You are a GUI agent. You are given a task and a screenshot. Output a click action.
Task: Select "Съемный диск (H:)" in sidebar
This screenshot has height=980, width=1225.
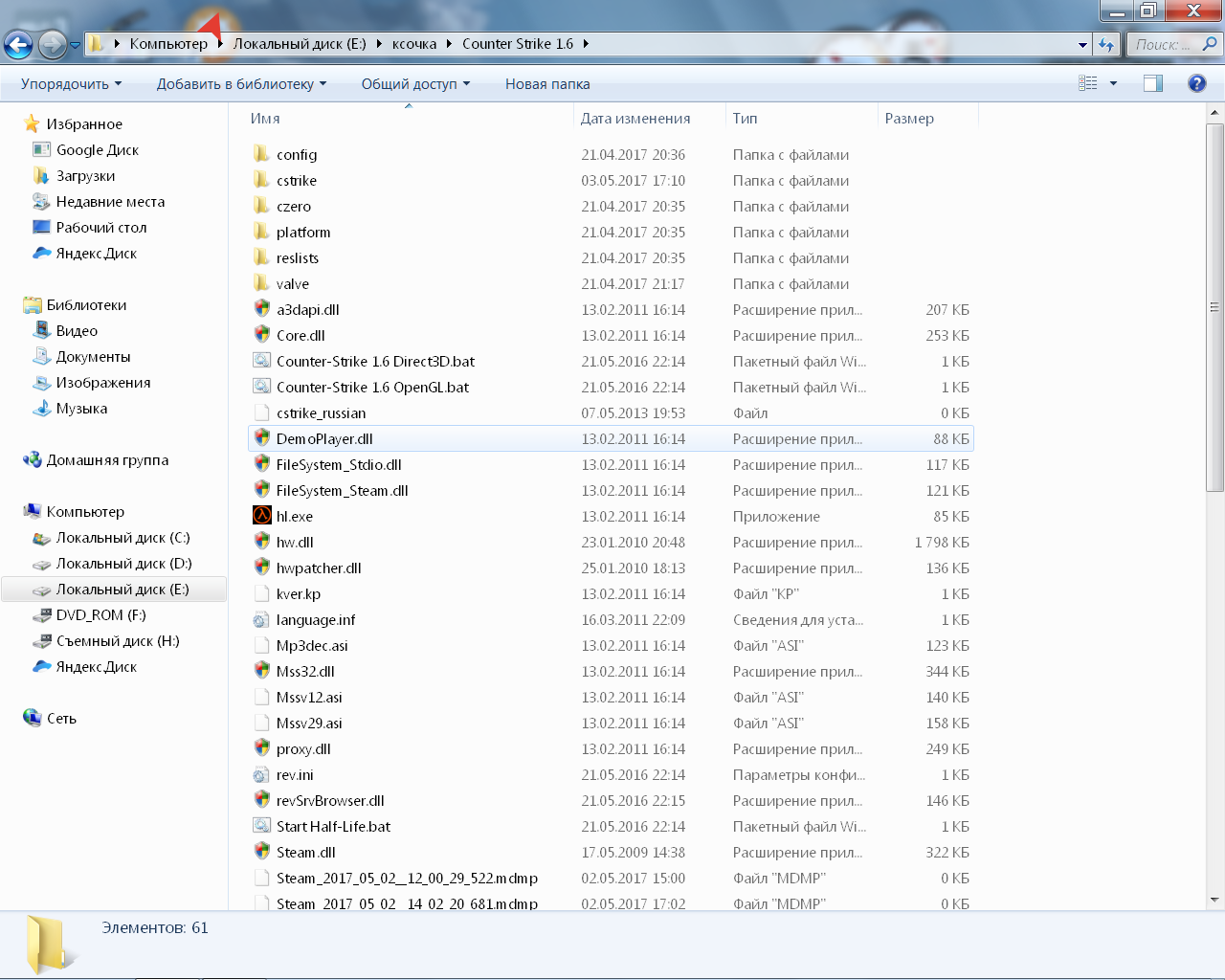click(x=118, y=641)
